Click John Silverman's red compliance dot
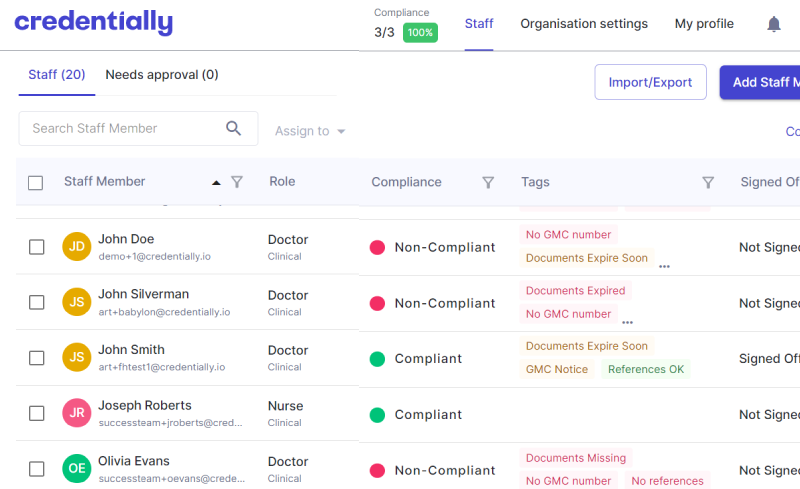The image size is (800, 489). tap(377, 303)
